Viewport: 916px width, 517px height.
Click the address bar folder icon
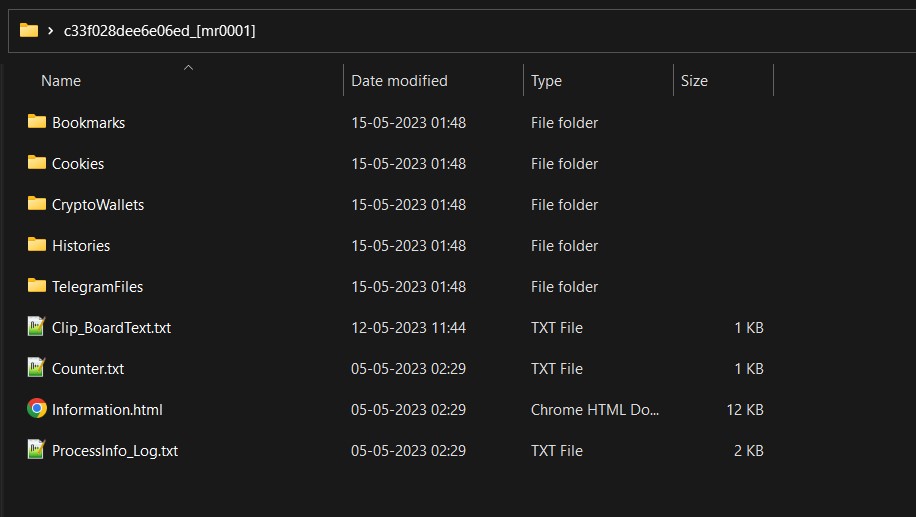pos(29,31)
